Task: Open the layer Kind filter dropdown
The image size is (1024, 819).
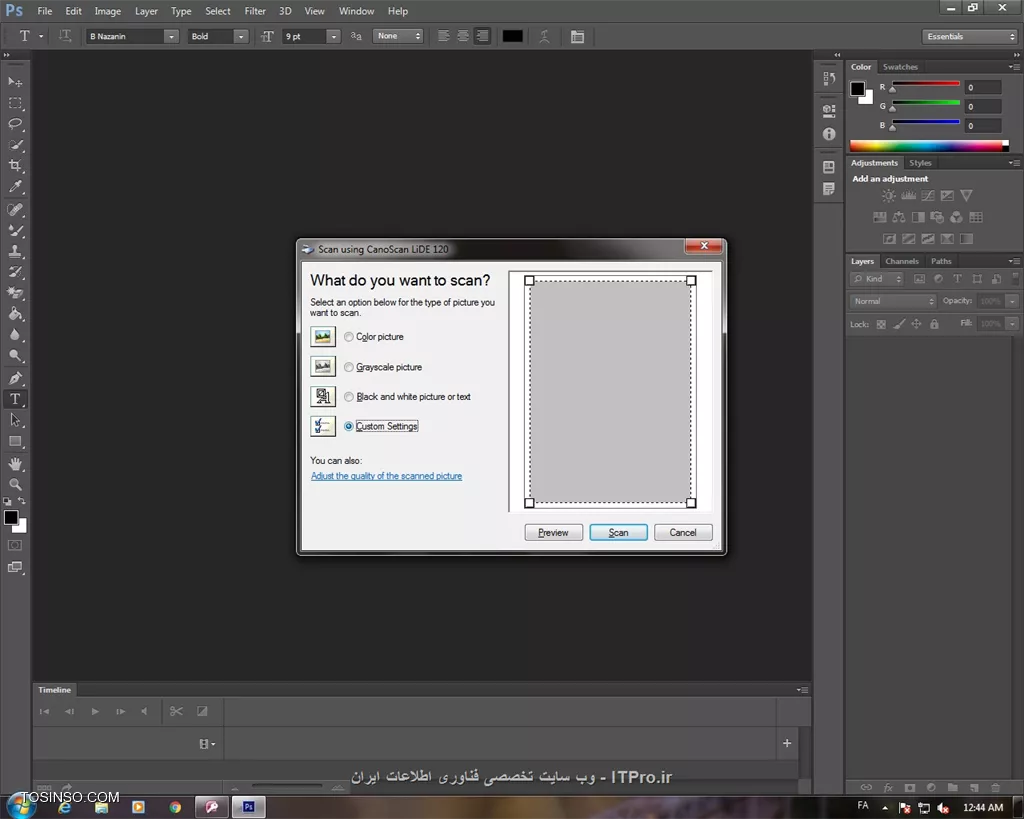Action: [x=876, y=279]
